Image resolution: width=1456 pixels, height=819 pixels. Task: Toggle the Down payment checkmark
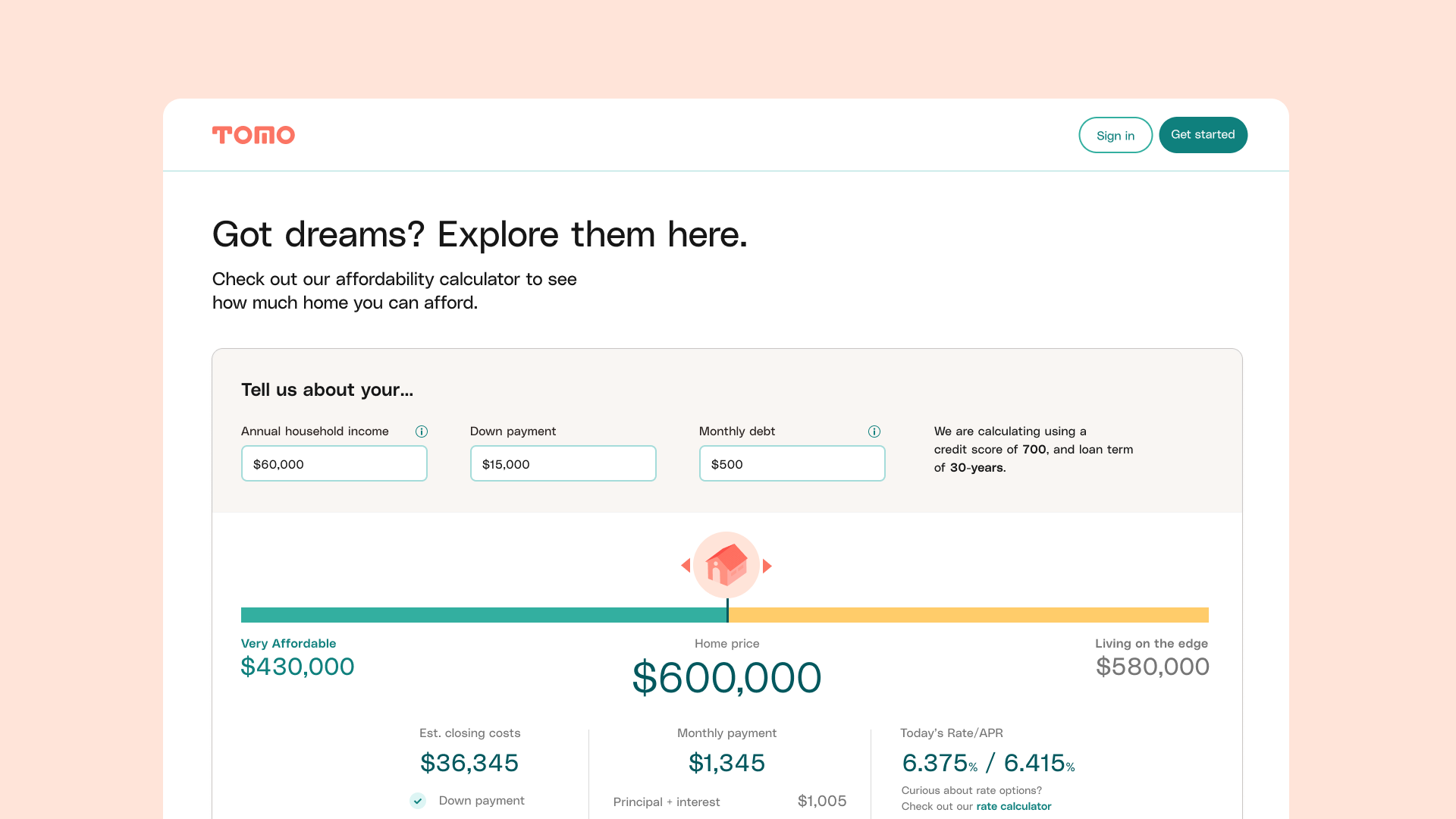point(418,801)
